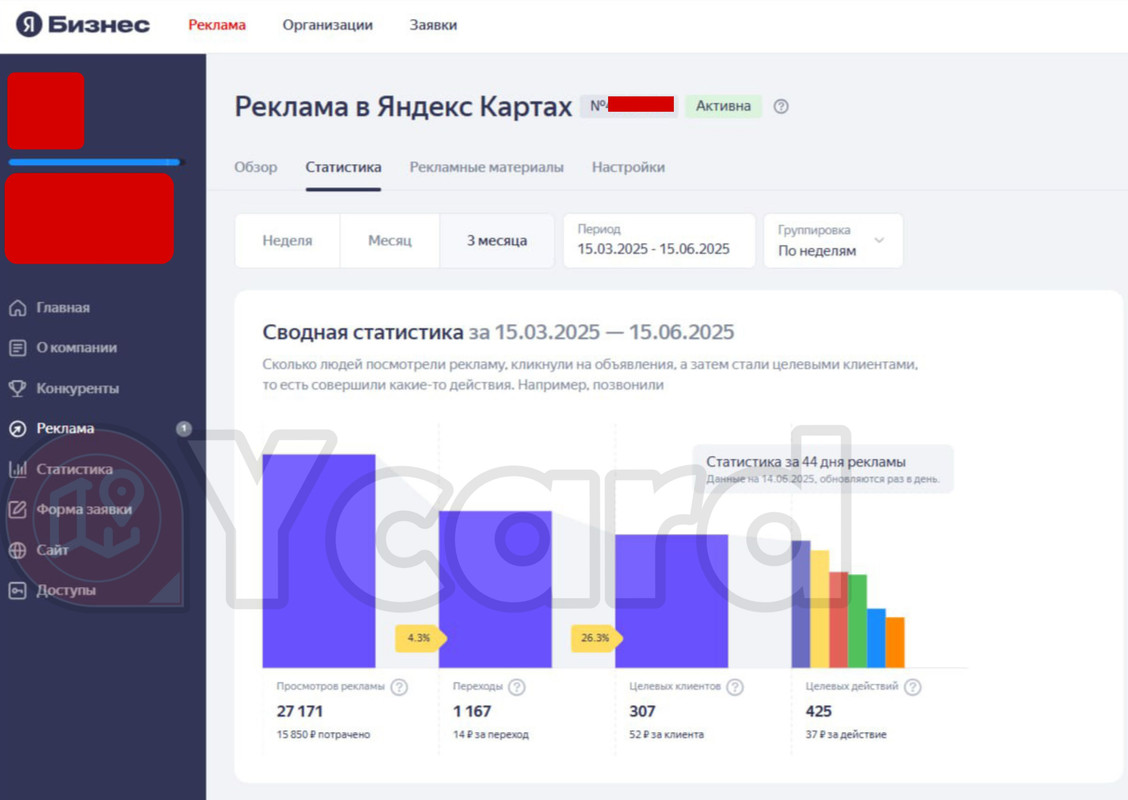The image size is (1128, 800).
Task: Click the Главная home icon in sidebar
Action: pyautogui.click(x=17, y=308)
